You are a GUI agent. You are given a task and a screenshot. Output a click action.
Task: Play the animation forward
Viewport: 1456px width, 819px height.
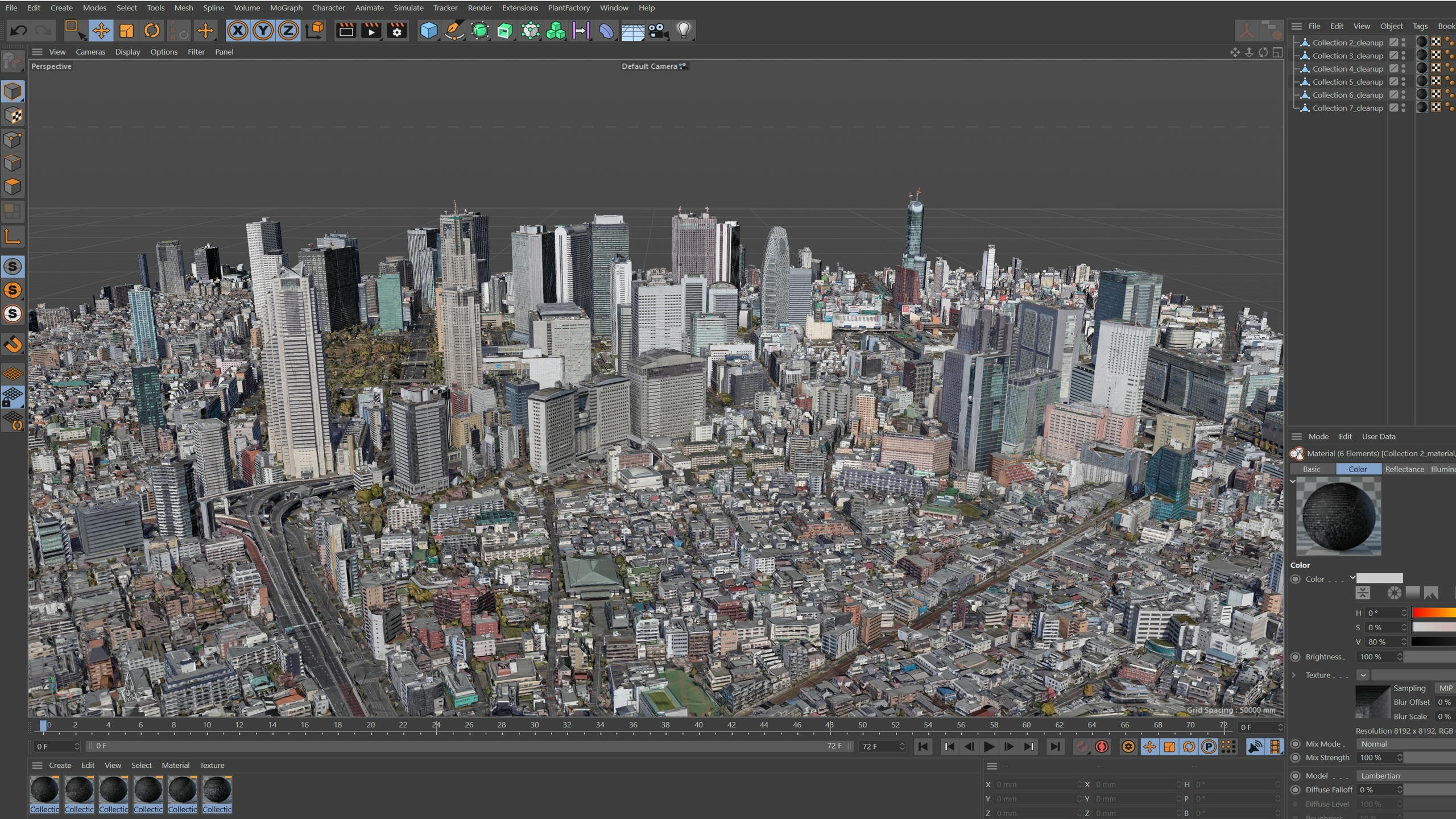pos(988,747)
